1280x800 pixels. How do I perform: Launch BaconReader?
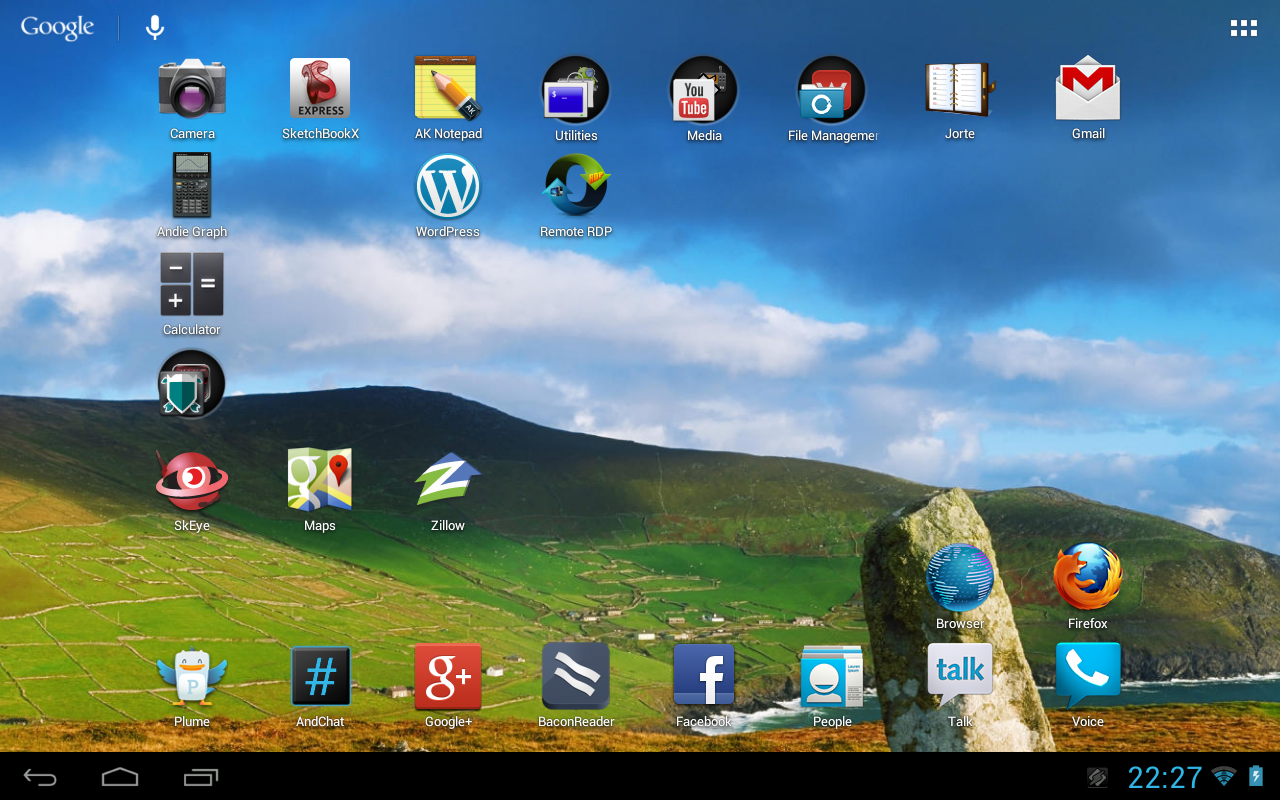[576, 685]
